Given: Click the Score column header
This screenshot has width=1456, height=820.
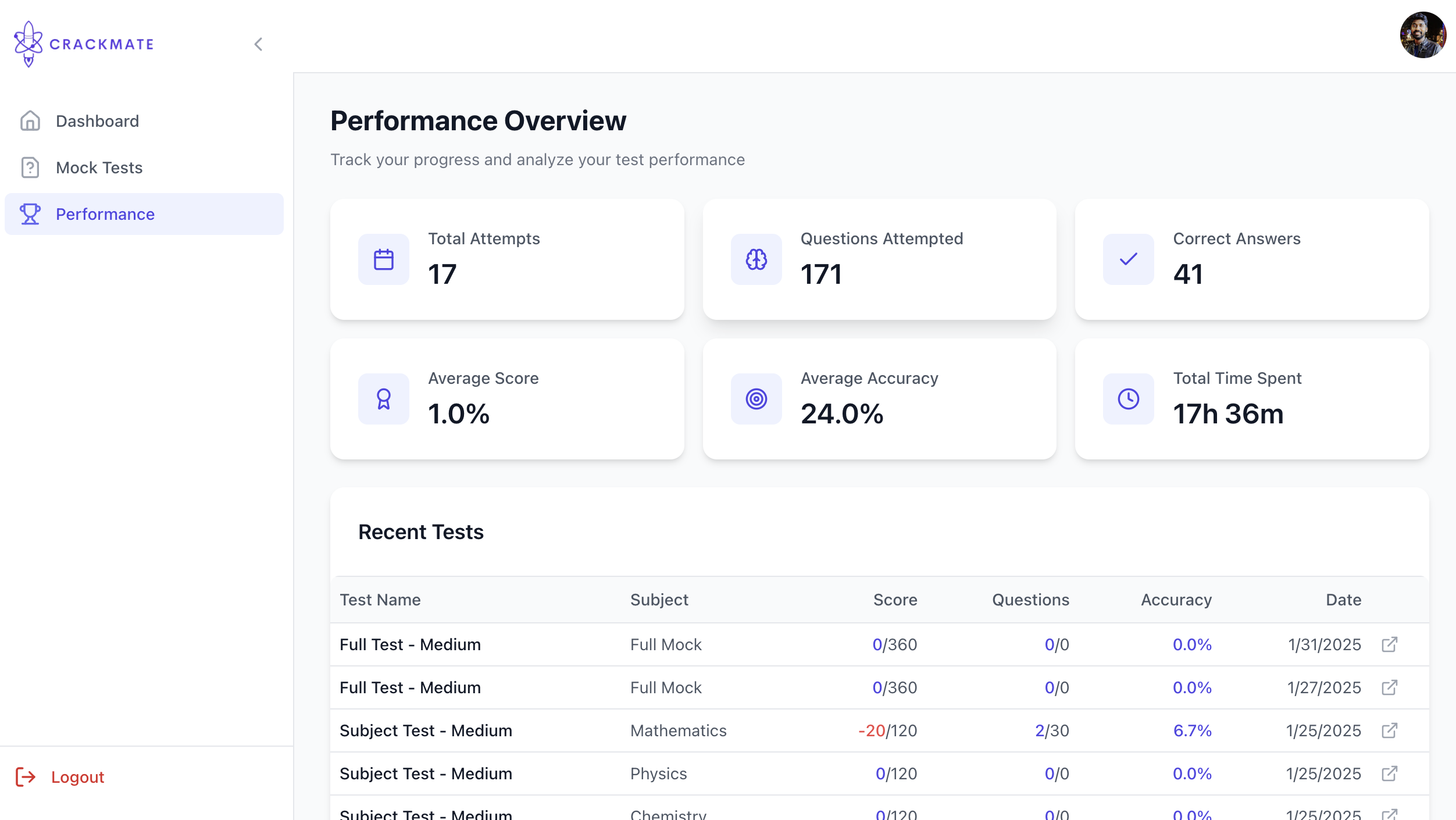Looking at the screenshot, I should [x=895, y=600].
